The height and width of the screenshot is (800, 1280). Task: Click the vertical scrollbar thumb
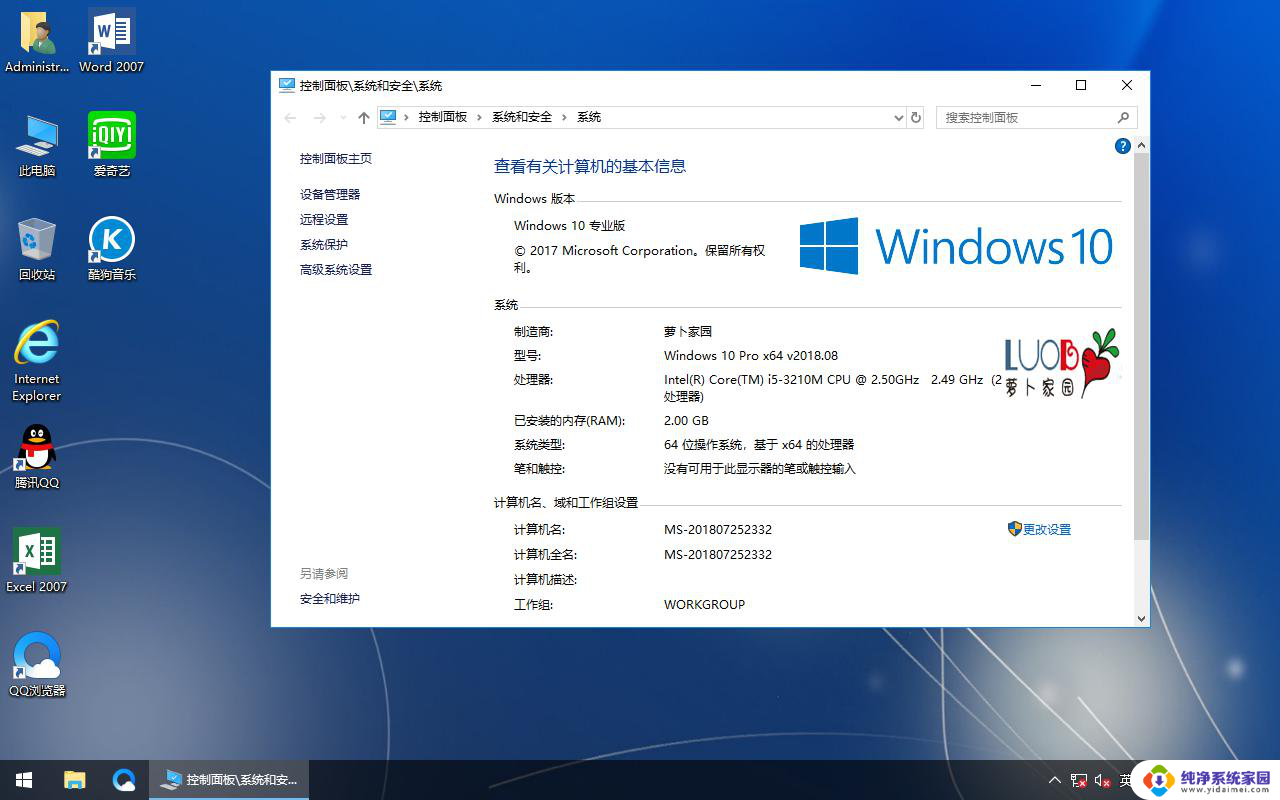tap(1141, 346)
